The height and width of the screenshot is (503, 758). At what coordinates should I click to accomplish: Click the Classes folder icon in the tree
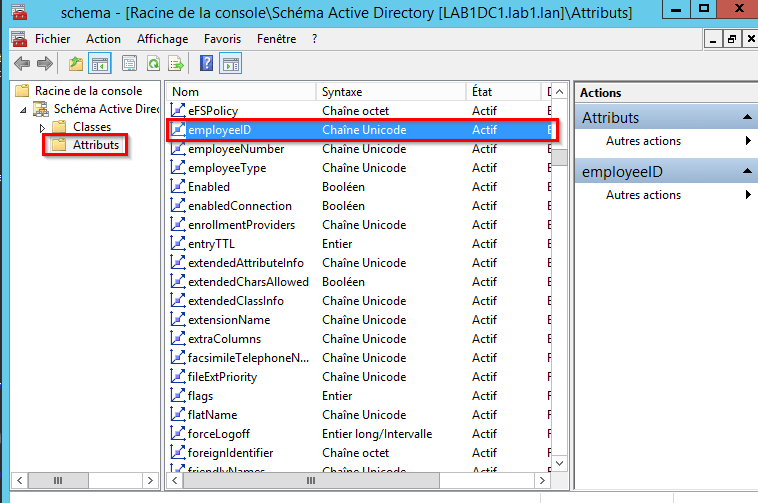click(59, 127)
